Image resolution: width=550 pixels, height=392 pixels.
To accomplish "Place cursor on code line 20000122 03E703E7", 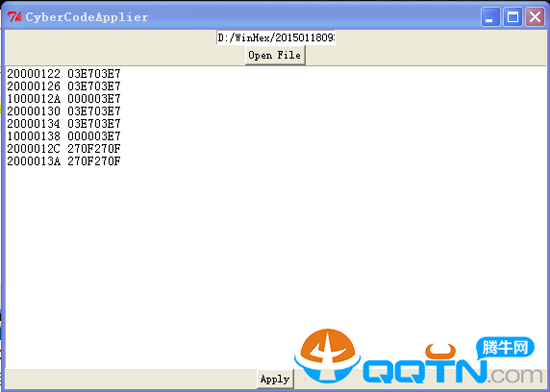I will click(64, 74).
